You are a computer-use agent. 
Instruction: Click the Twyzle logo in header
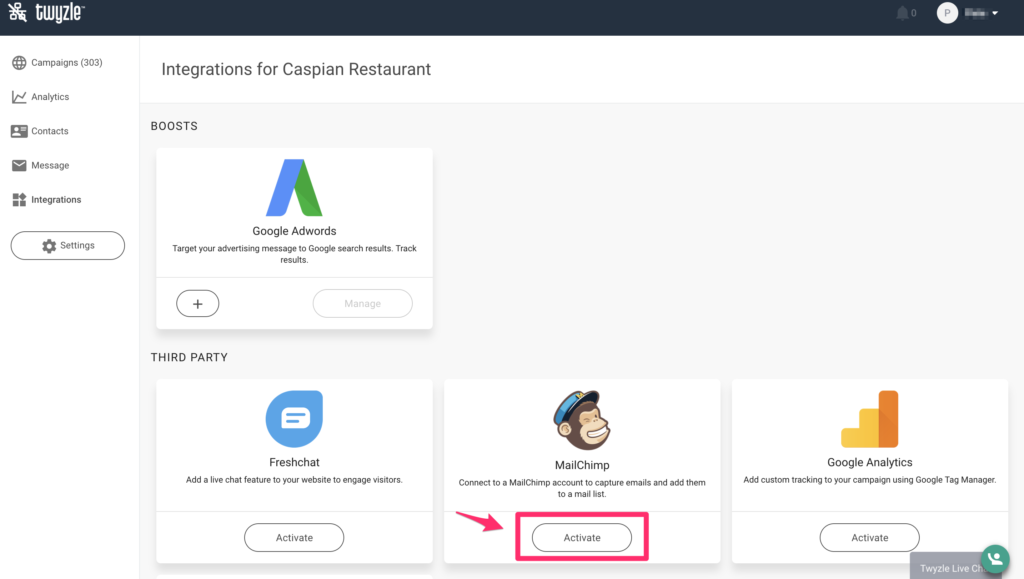pyautogui.click(x=46, y=13)
